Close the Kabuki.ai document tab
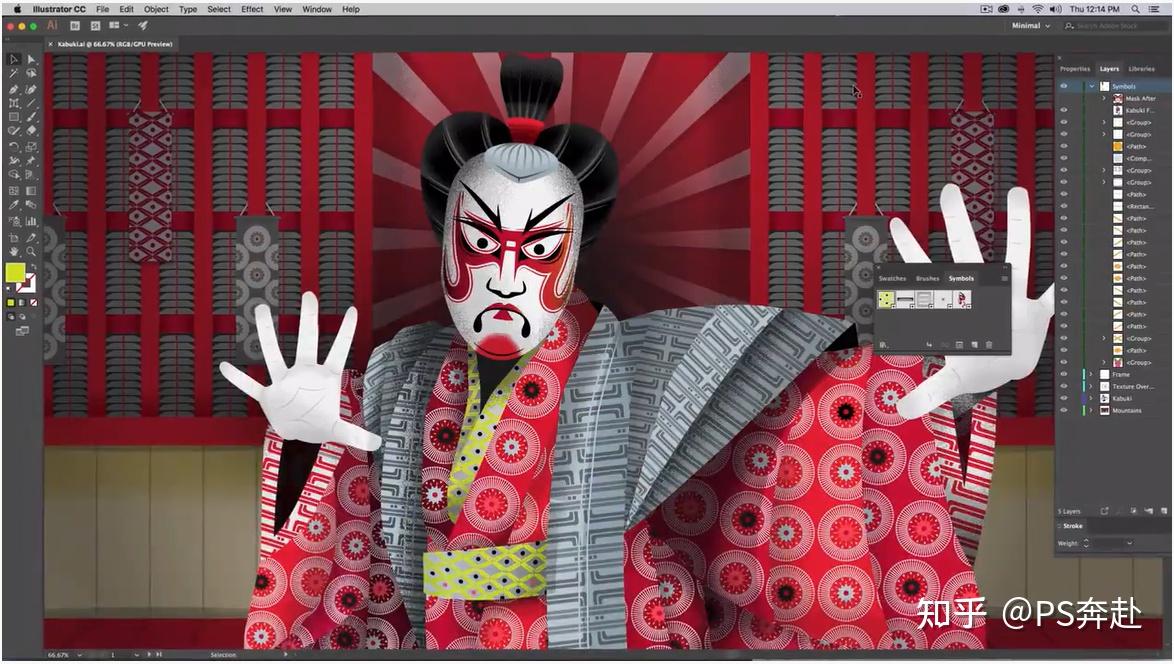This screenshot has width=1174, height=664. [x=51, y=44]
